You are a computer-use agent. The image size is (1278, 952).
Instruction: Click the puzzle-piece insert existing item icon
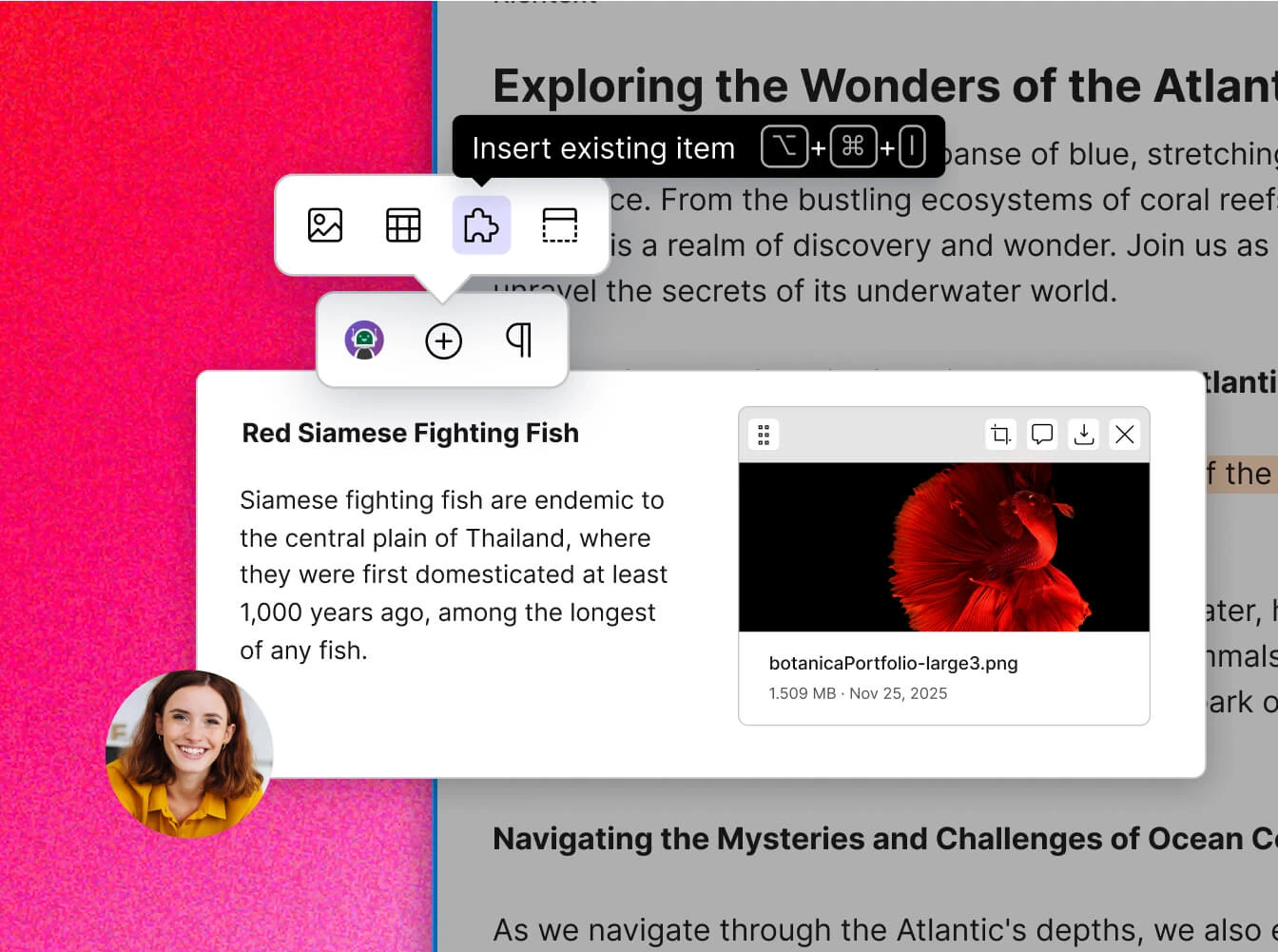click(481, 225)
